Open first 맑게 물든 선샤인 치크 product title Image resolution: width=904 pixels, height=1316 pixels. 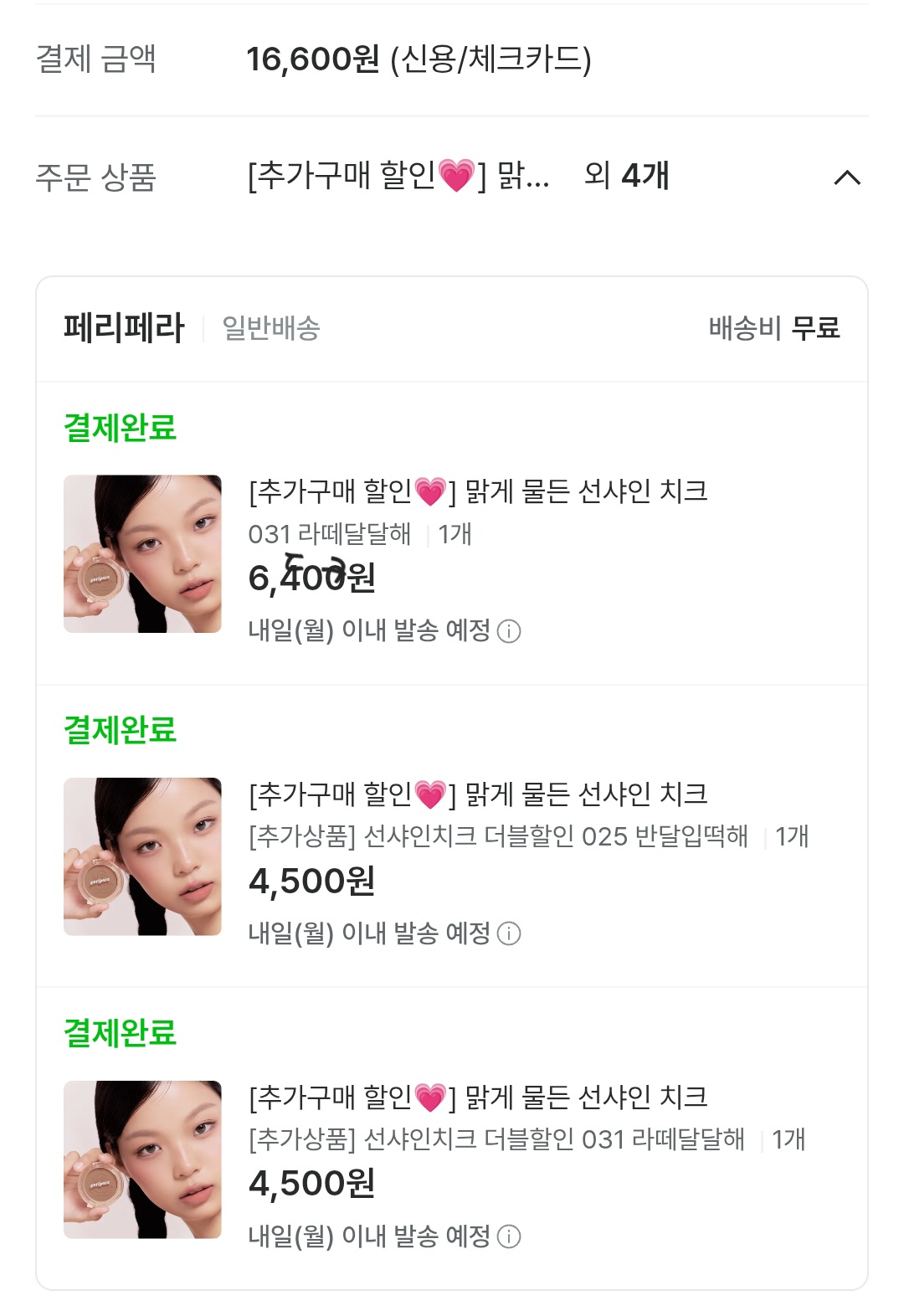[x=478, y=491]
